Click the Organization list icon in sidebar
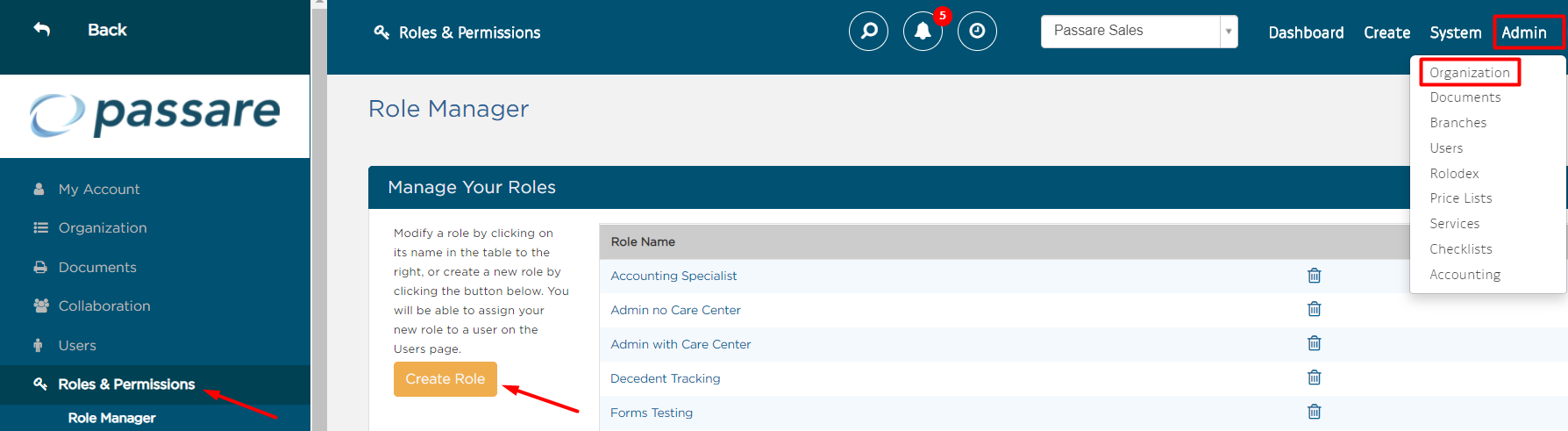The height and width of the screenshot is (431, 1568). pos(40,227)
